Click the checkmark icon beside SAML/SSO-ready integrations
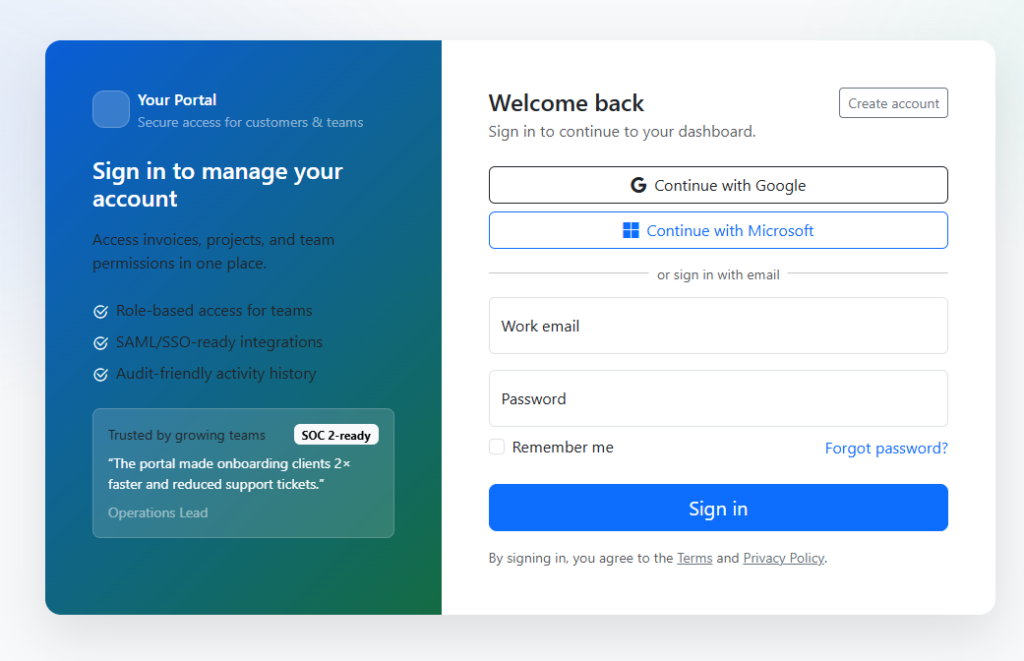The height and width of the screenshot is (661, 1024). 100,343
